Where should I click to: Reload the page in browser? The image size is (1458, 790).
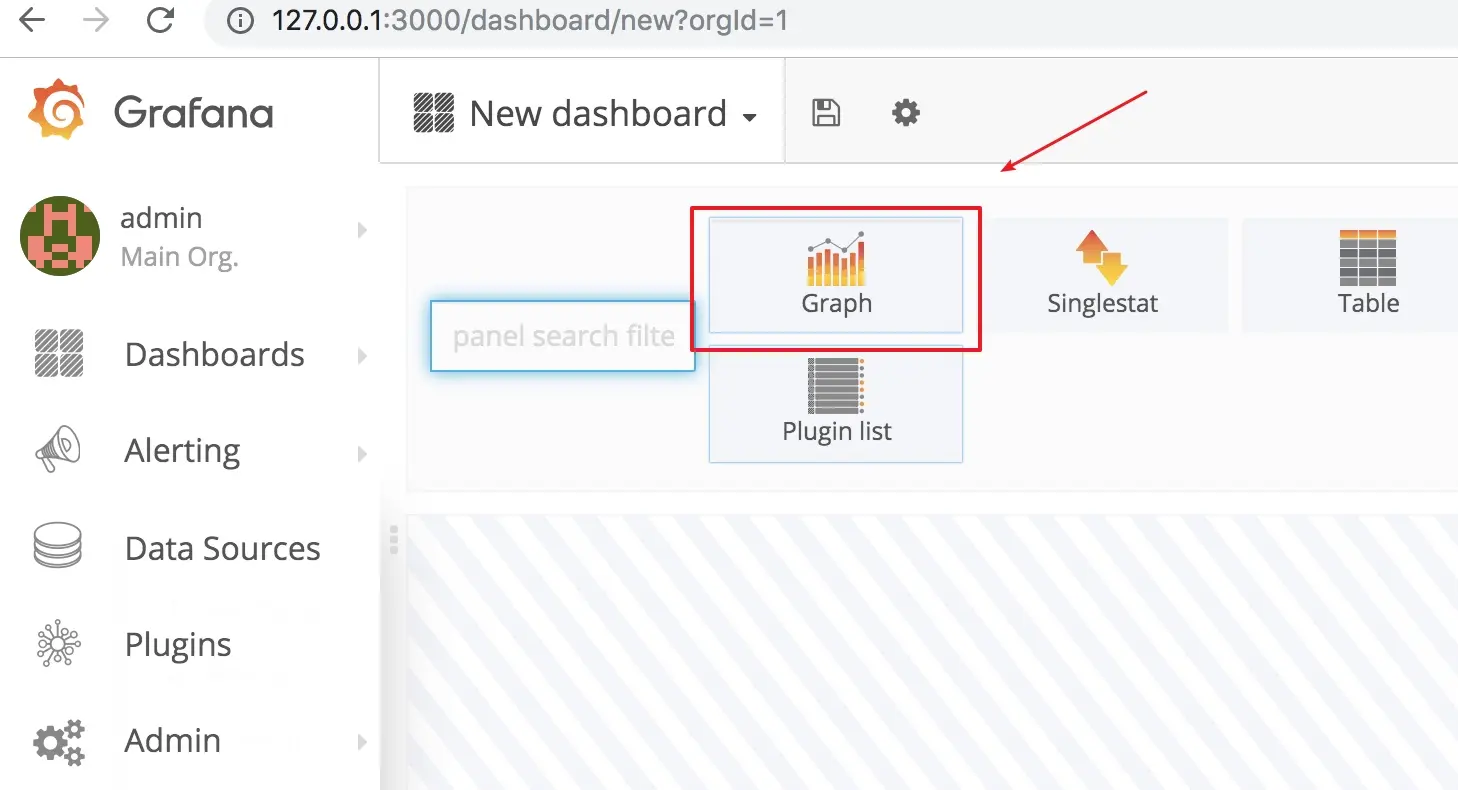160,20
